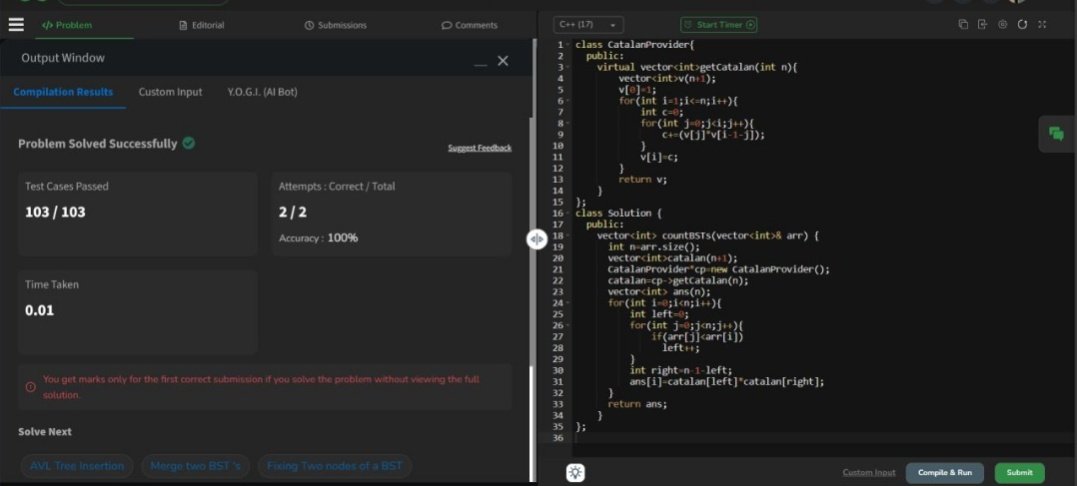Image resolution: width=1077 pixels, height=486 pixels.
Task: Click the Suggest Feedback link
Action: point(479,148)
